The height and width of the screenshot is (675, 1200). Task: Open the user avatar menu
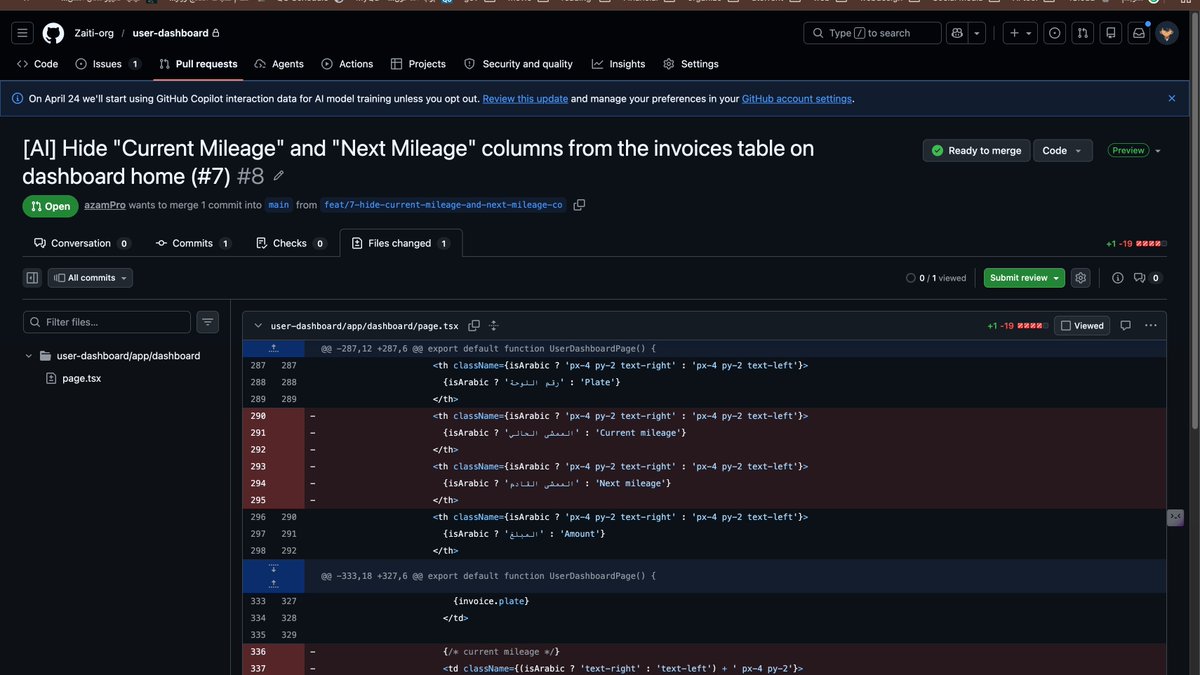(1167, 33)
